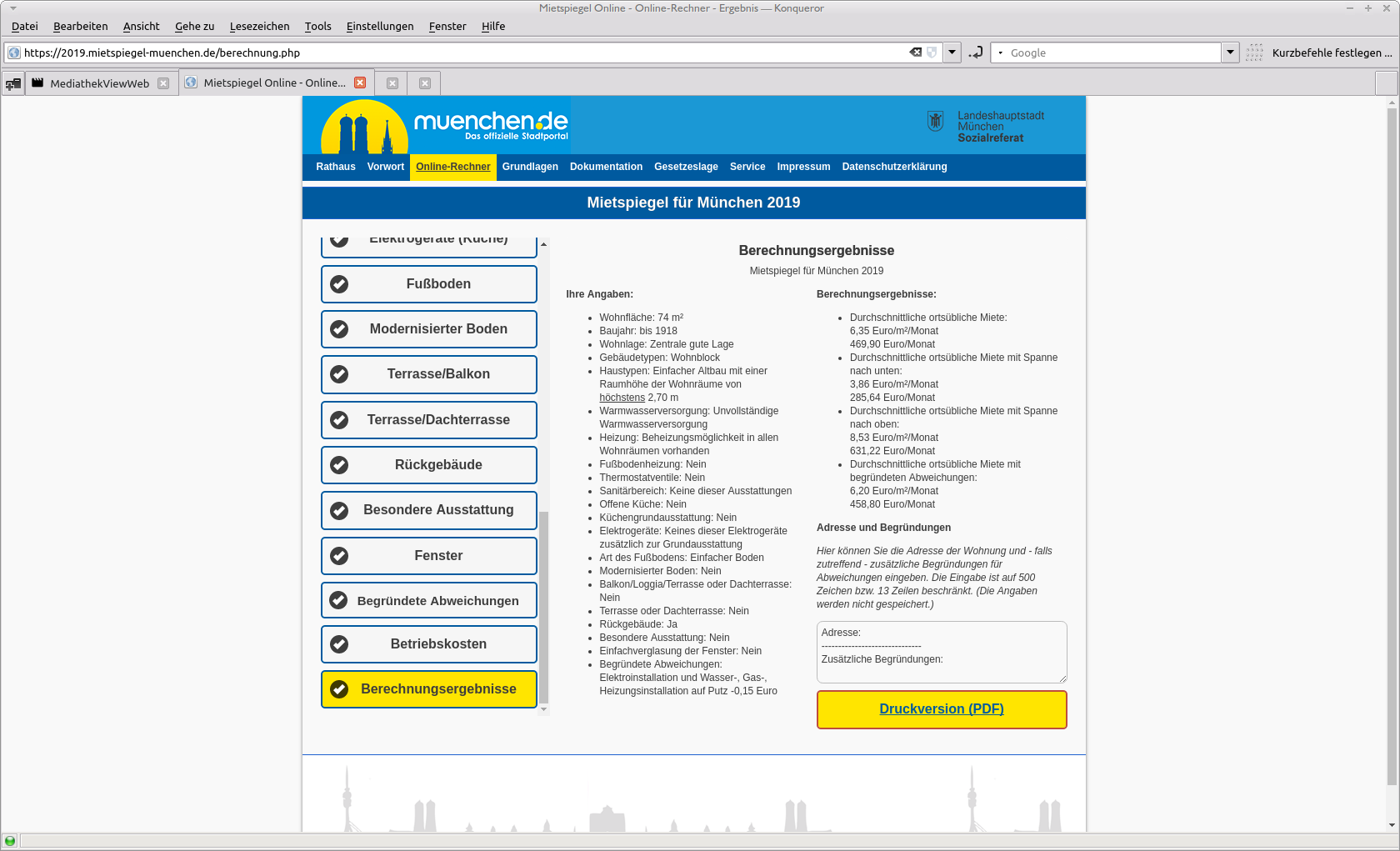Screen dimensions: 1400x851
Task: Close the third unnamed tab
Action: 392,83
